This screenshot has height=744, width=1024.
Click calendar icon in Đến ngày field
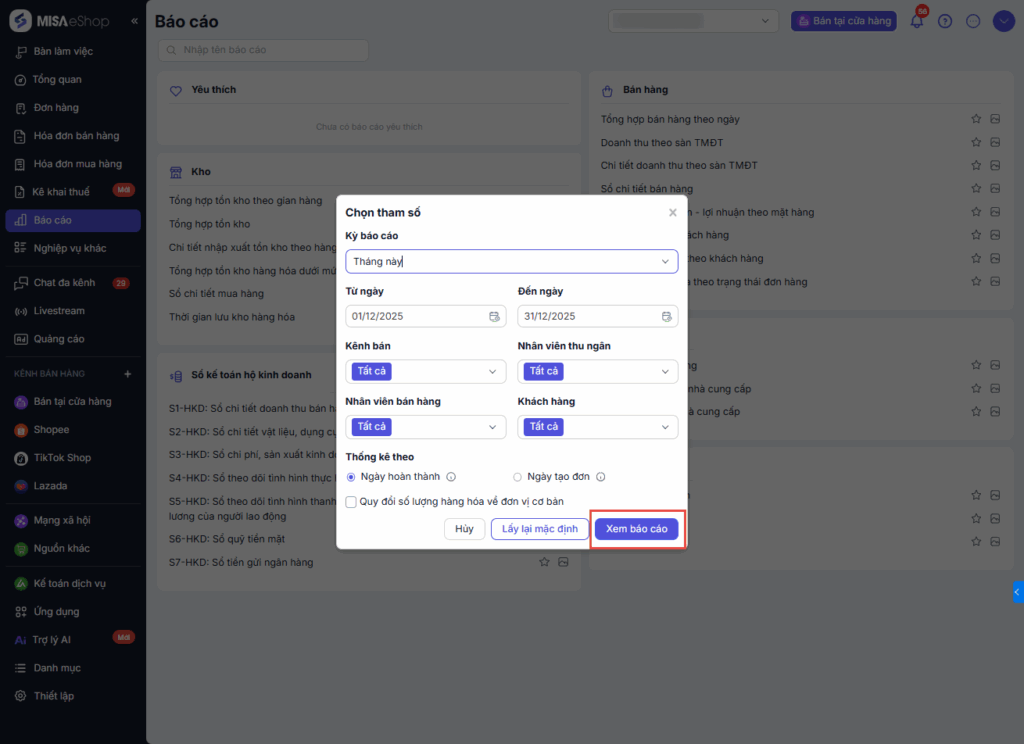666,317
